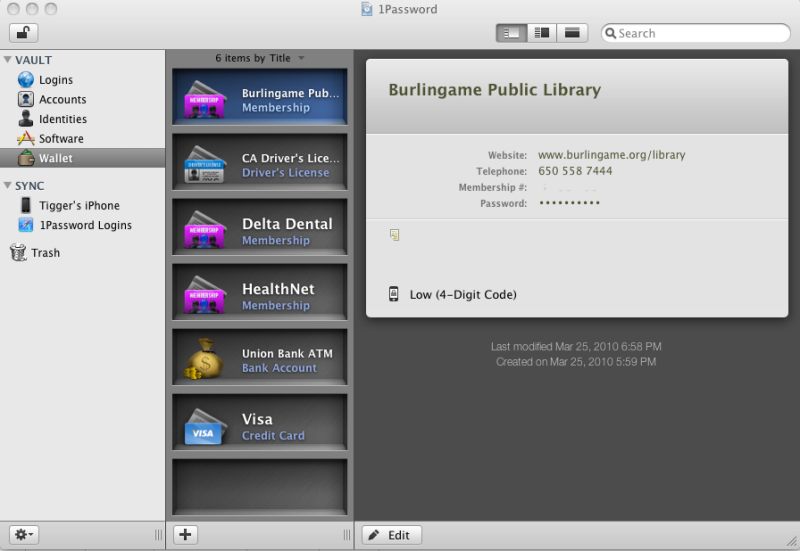Click the phone icon beside Low security
Image resolution: width=800 pixels, height=551 pixels.
393,294
